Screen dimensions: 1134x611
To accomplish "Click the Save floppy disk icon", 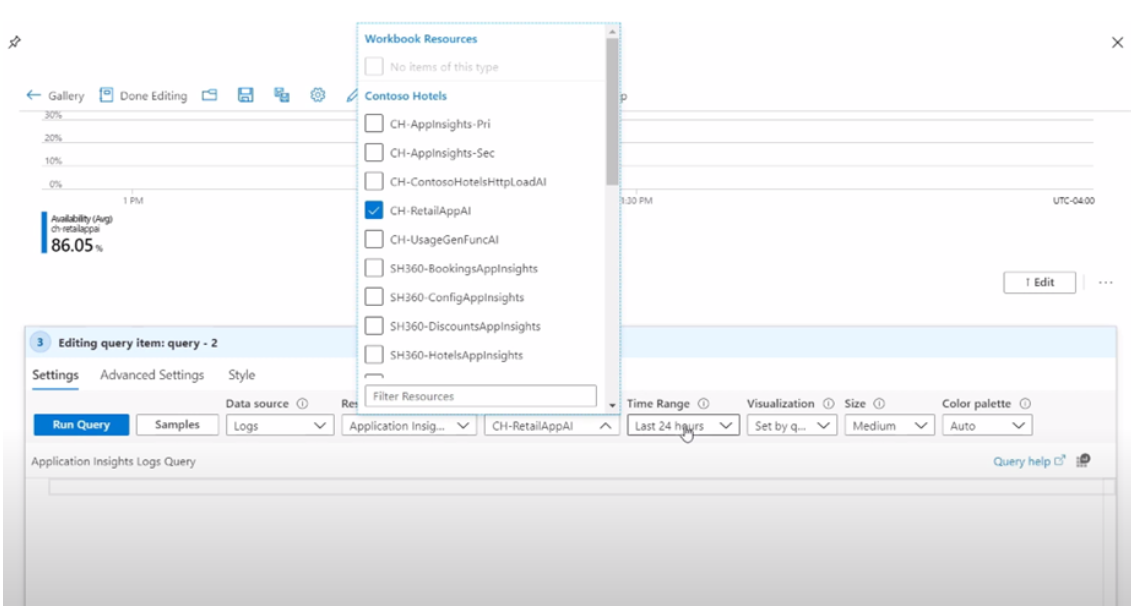I will pos(245,95).
